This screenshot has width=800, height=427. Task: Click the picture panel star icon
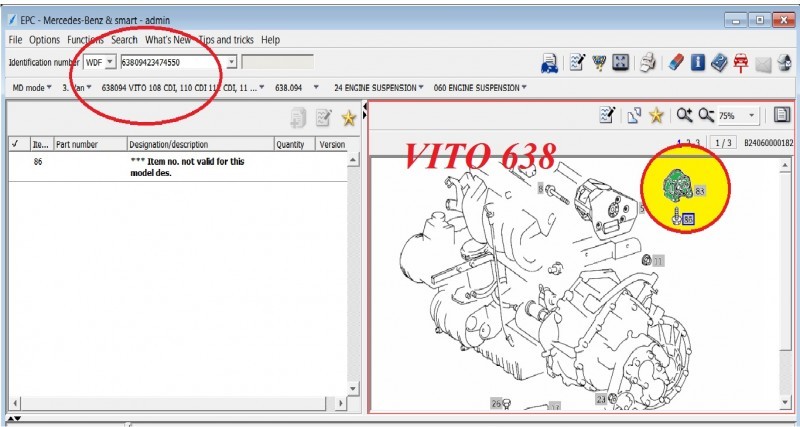656,116
